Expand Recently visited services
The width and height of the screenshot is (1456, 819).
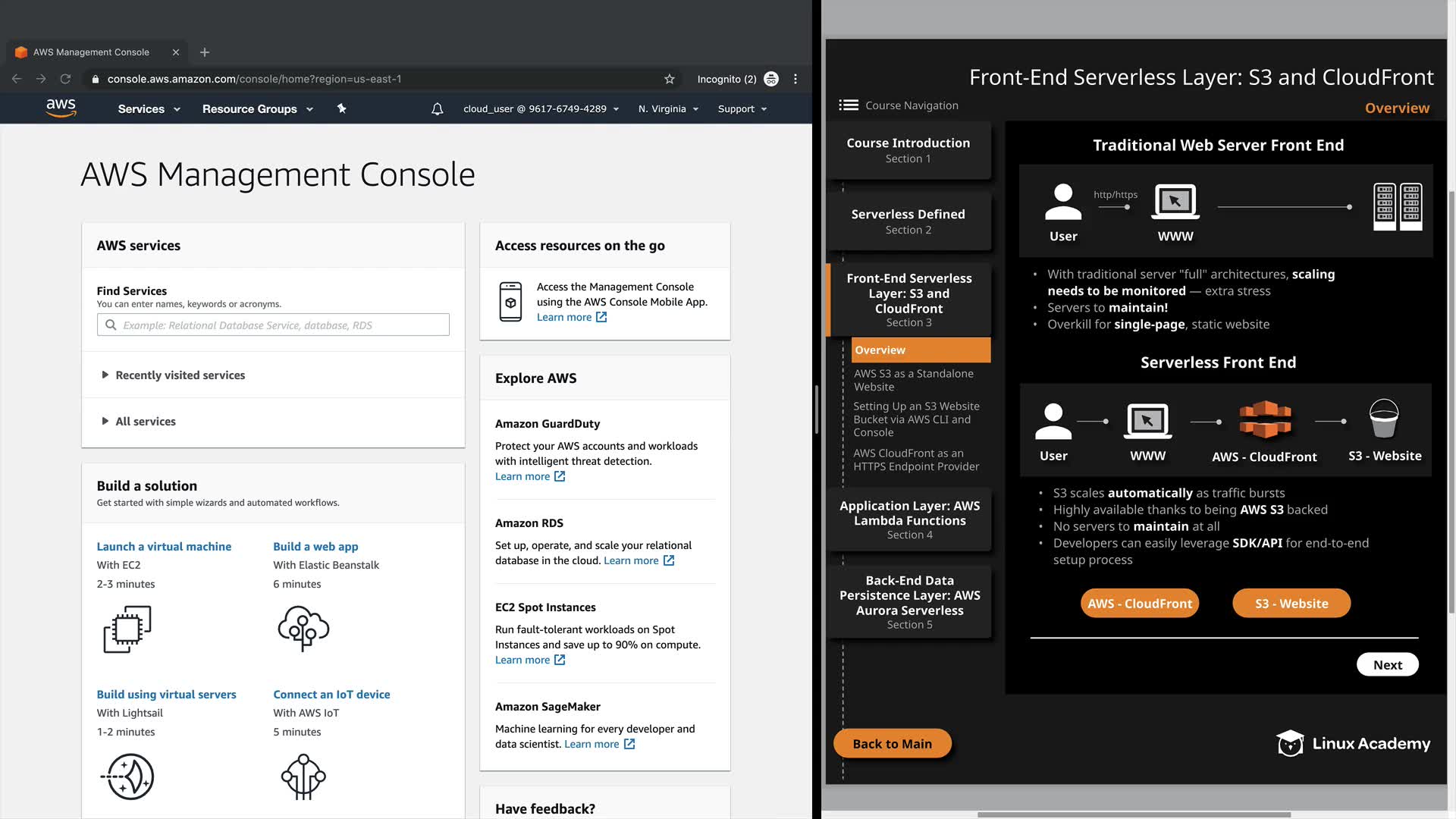pos(180,375)
